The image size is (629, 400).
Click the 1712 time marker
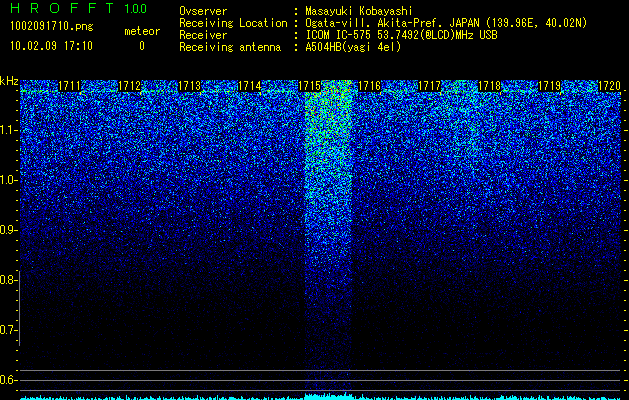click(130, 86)
